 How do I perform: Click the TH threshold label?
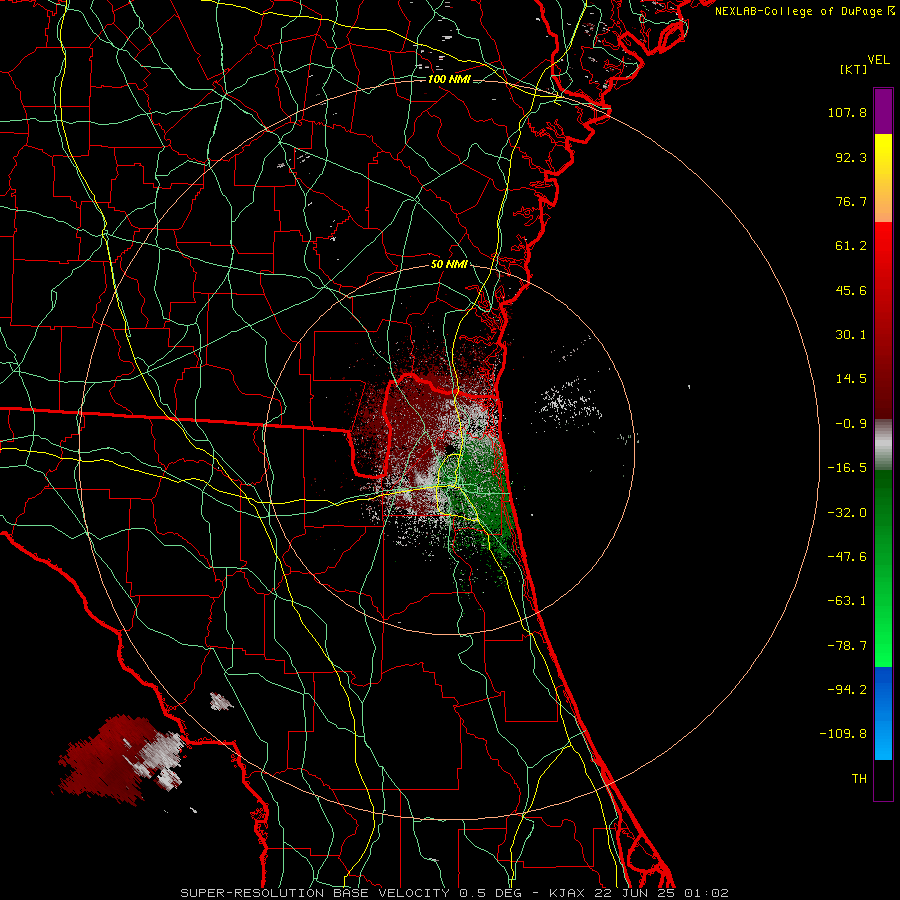[x=859, y=779]
